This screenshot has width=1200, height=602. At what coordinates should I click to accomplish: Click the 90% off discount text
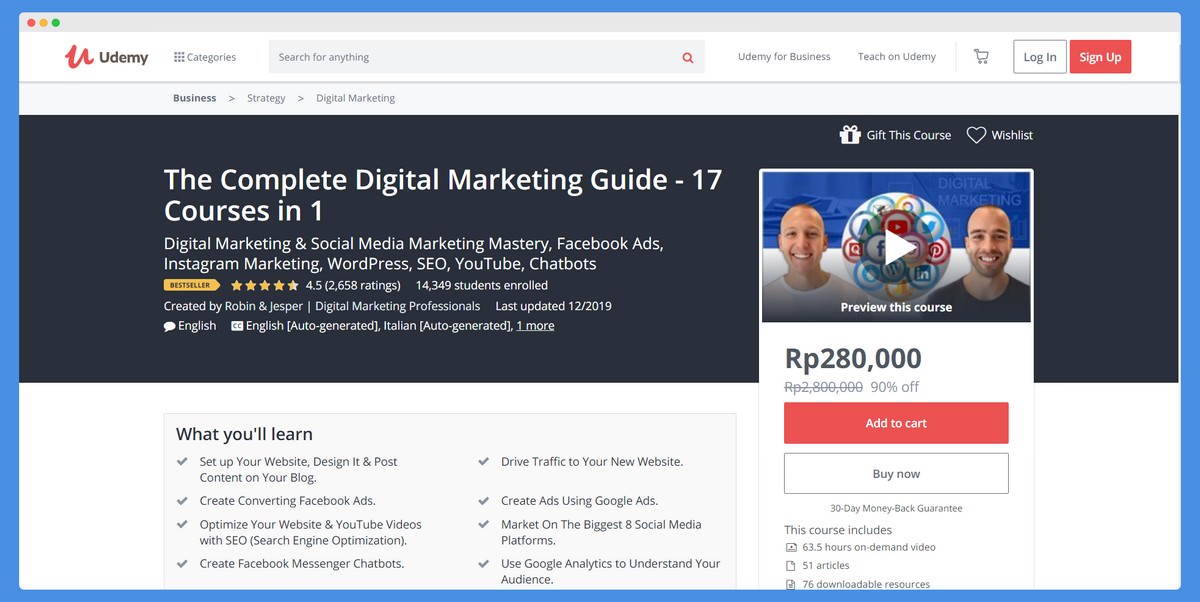pyautogui.click(x=895, y=387)
